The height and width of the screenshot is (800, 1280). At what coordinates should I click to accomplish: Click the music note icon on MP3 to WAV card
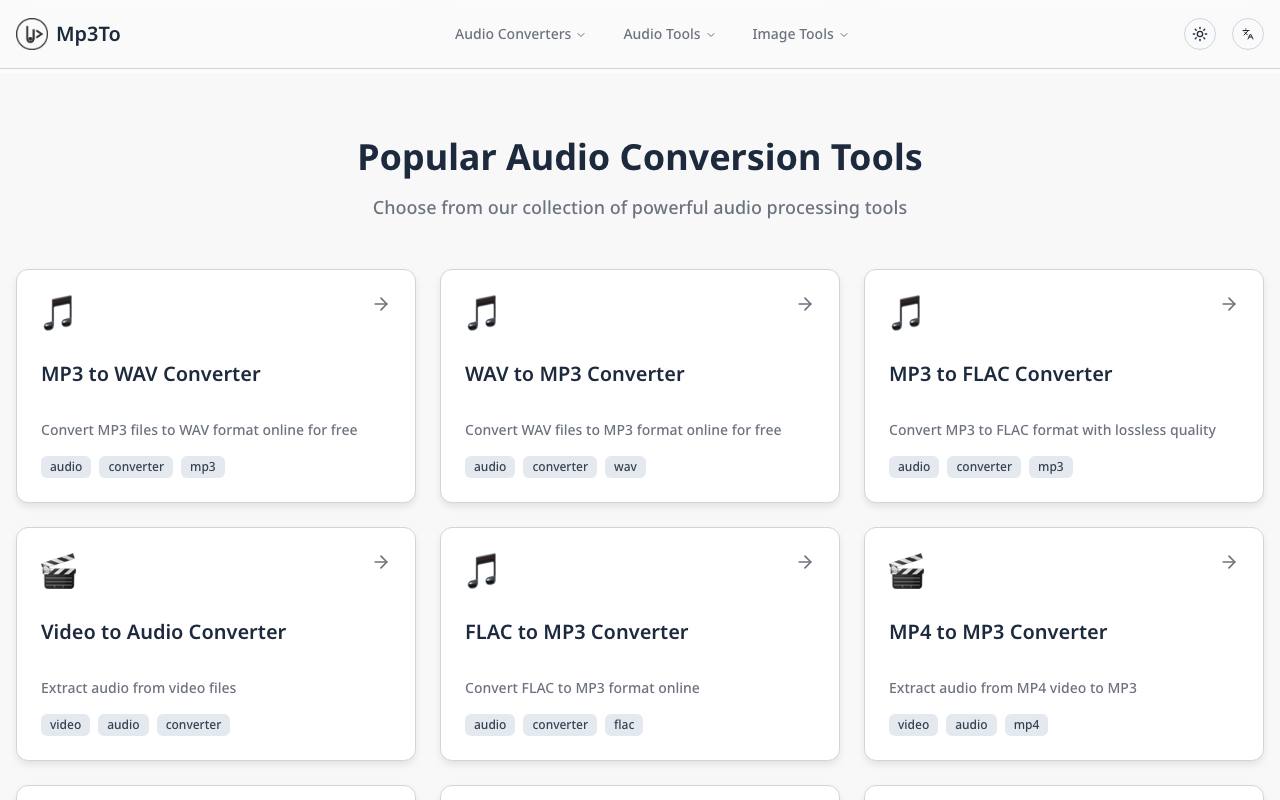pyautogui.click(x=58, y=313)
